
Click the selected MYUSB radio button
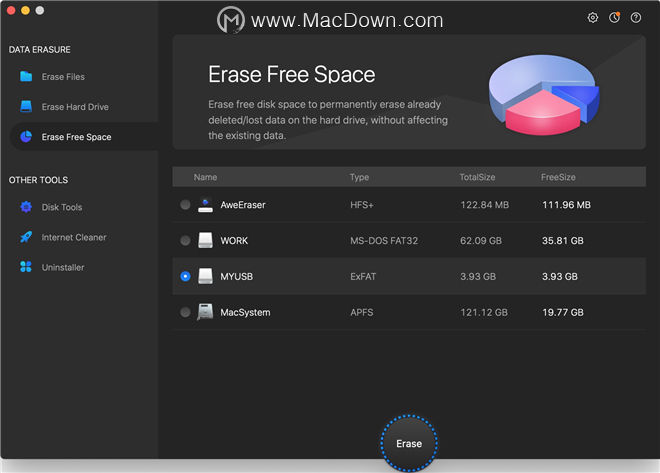(x=185, y=276)
